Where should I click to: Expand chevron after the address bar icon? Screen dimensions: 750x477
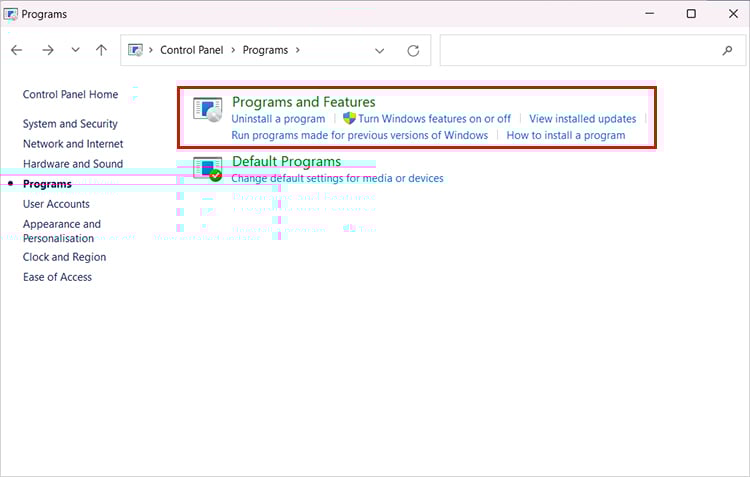[151, 50]
